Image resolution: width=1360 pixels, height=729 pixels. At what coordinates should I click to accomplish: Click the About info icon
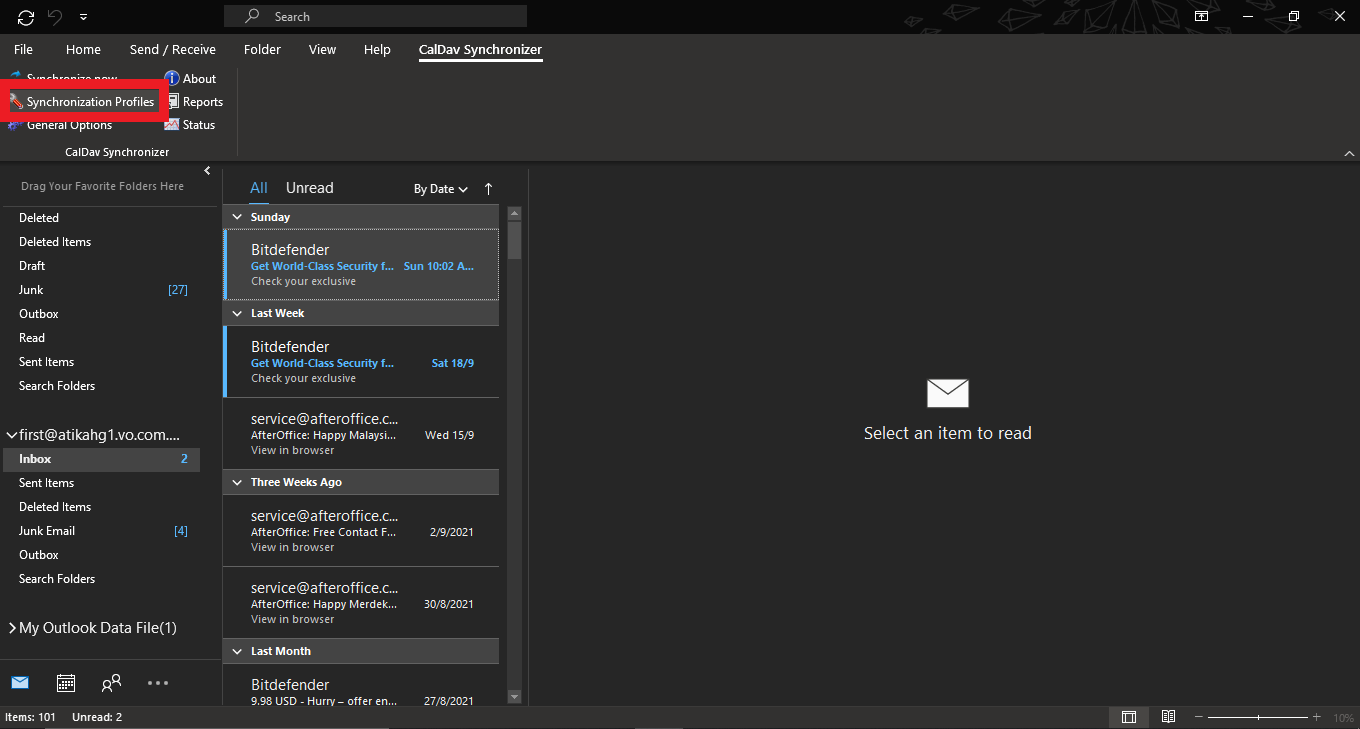[x=172, y=78]
